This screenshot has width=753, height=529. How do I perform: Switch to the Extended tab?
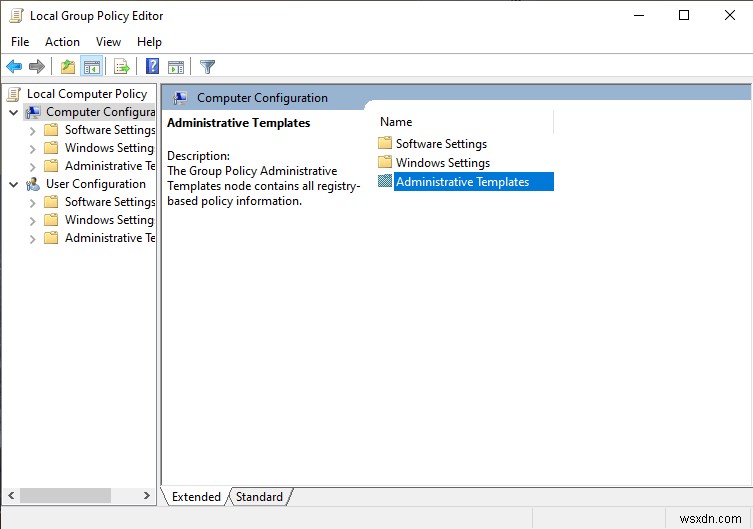click(x=196, y=496)
